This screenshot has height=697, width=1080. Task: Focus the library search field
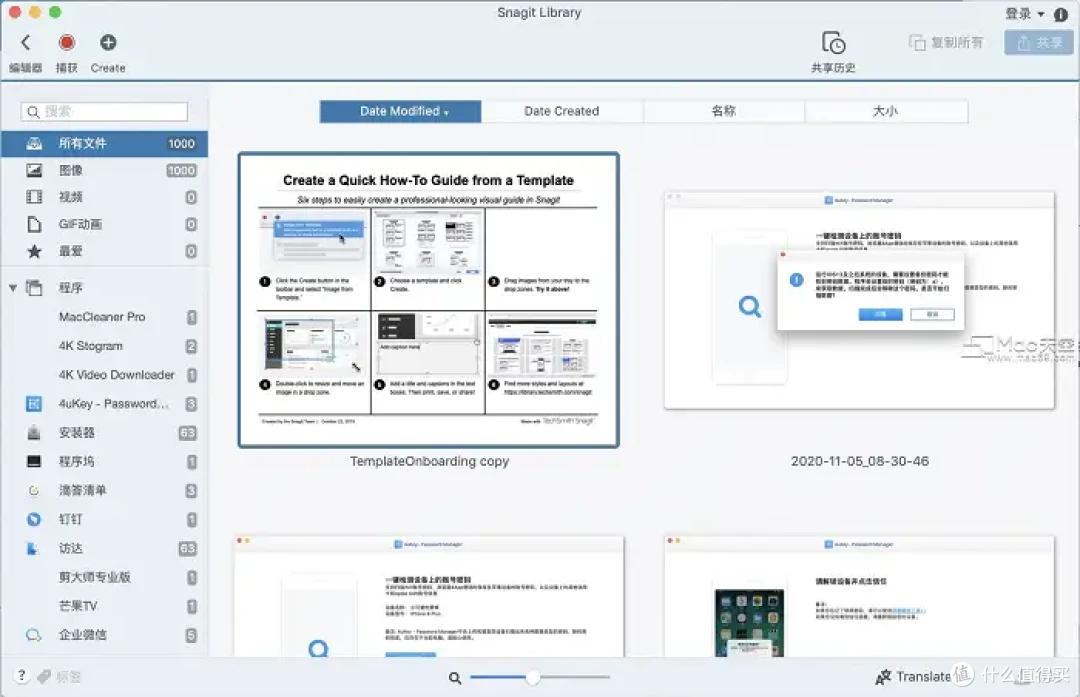(x=105, y=112)
